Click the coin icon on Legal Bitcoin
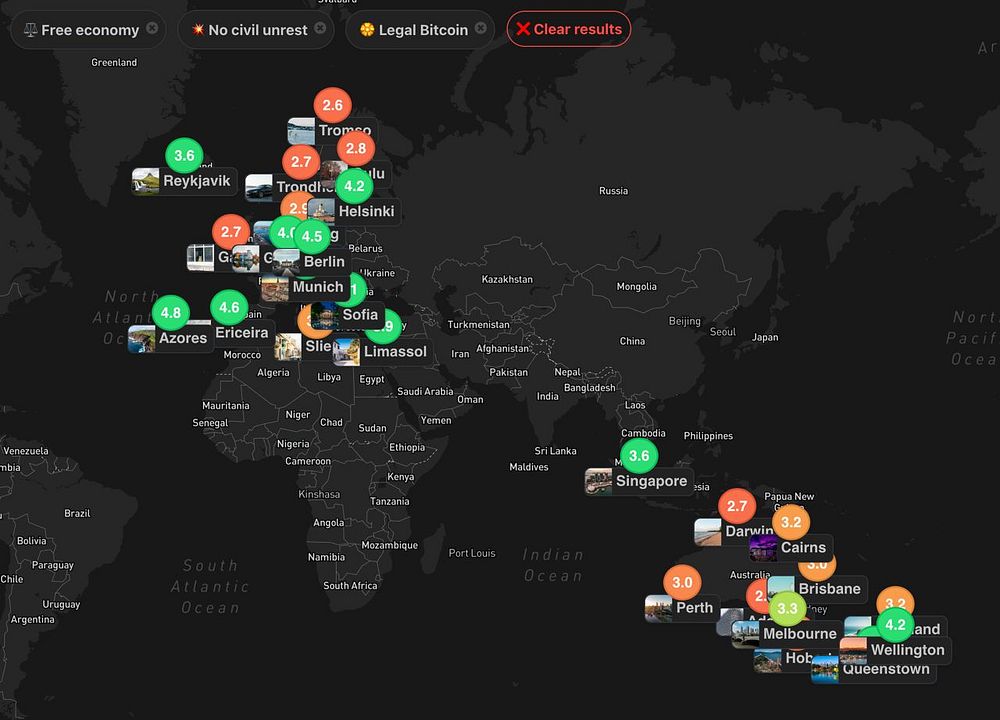The width and height of the screenshot is (1000, 720). point(367,29)
